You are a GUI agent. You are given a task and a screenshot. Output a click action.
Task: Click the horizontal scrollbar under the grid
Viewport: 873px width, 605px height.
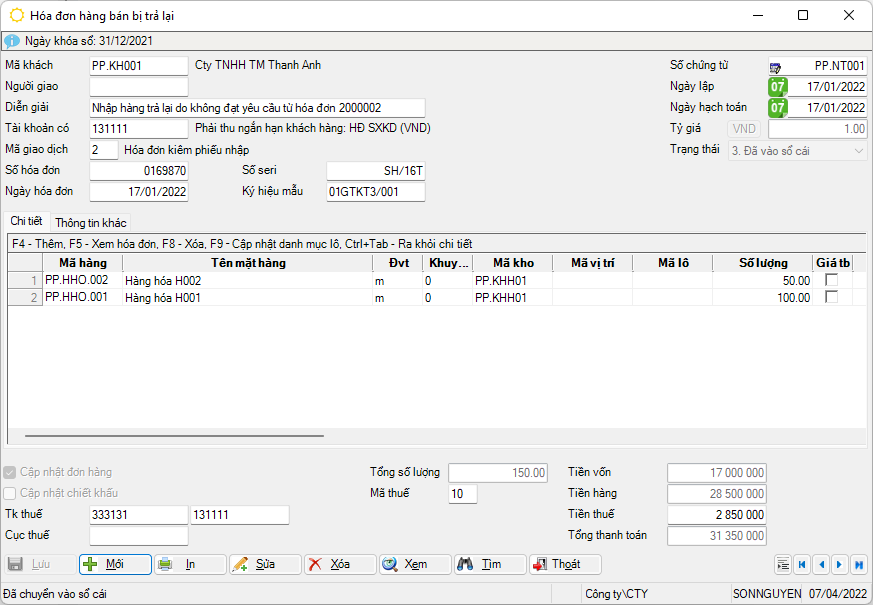tap(175, 436)
